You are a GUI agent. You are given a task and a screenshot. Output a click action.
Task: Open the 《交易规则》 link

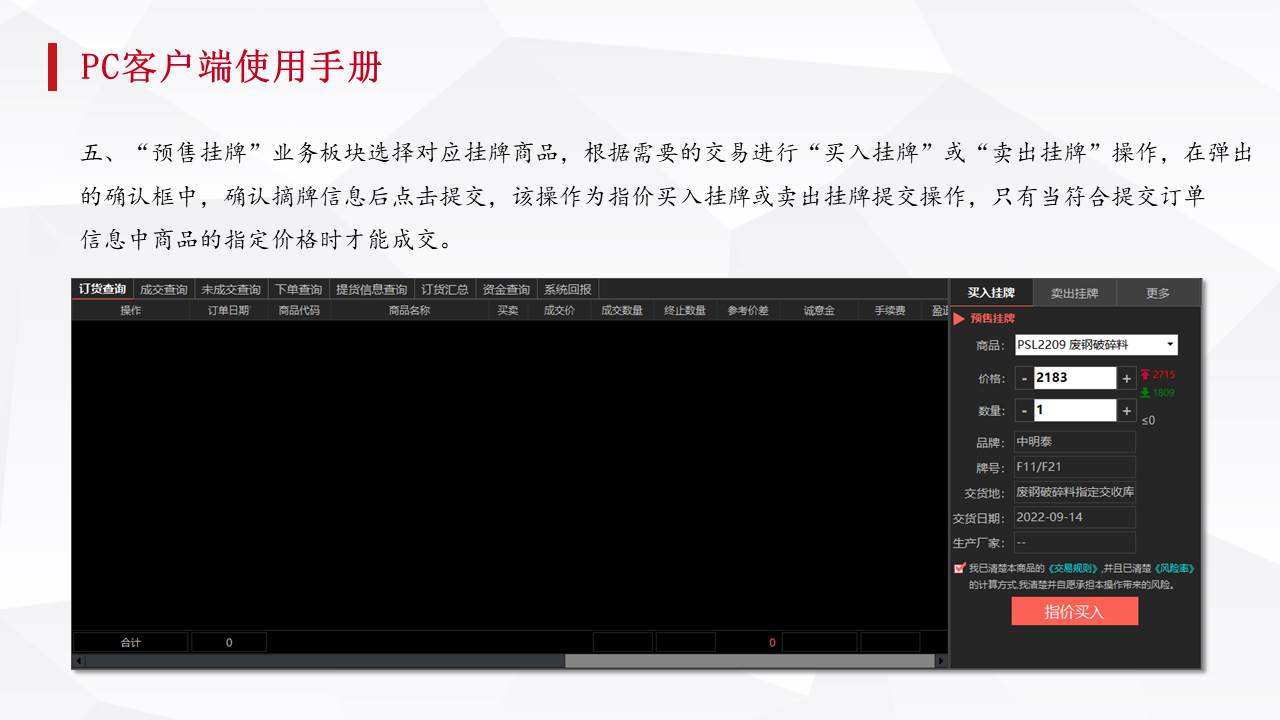coord(1073,568)
